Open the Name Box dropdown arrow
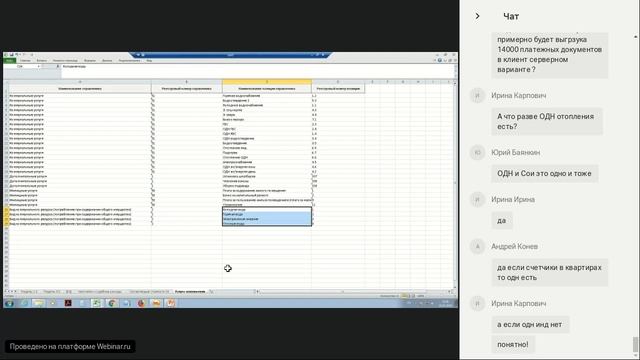640x360 pixels. 39,66
